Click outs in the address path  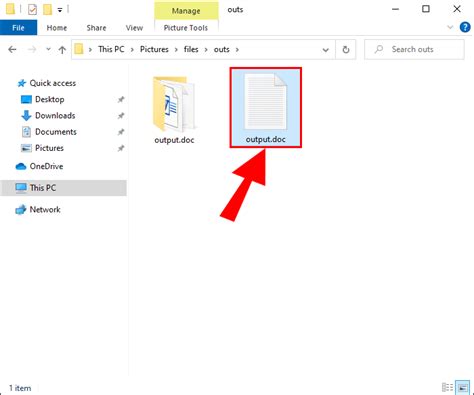coord(222,49)
